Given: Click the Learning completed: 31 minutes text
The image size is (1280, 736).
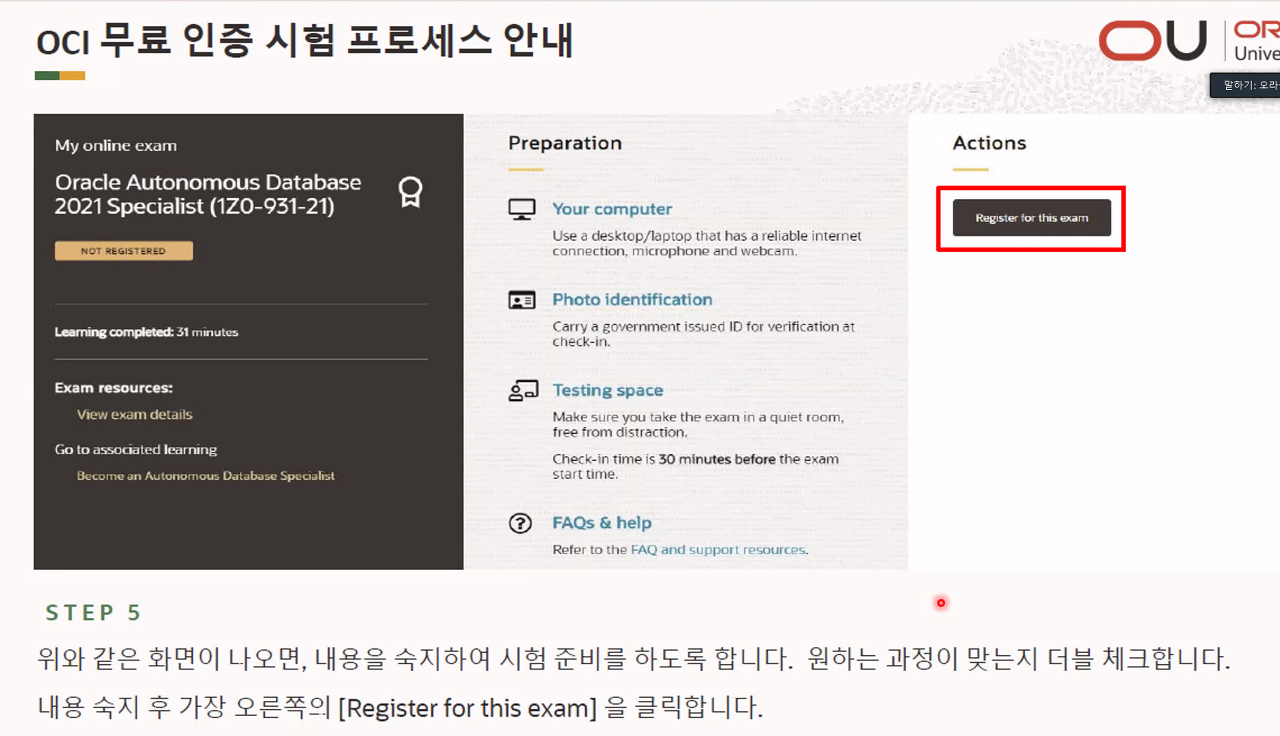Looking at the screenshot, I should click(147, 332).
